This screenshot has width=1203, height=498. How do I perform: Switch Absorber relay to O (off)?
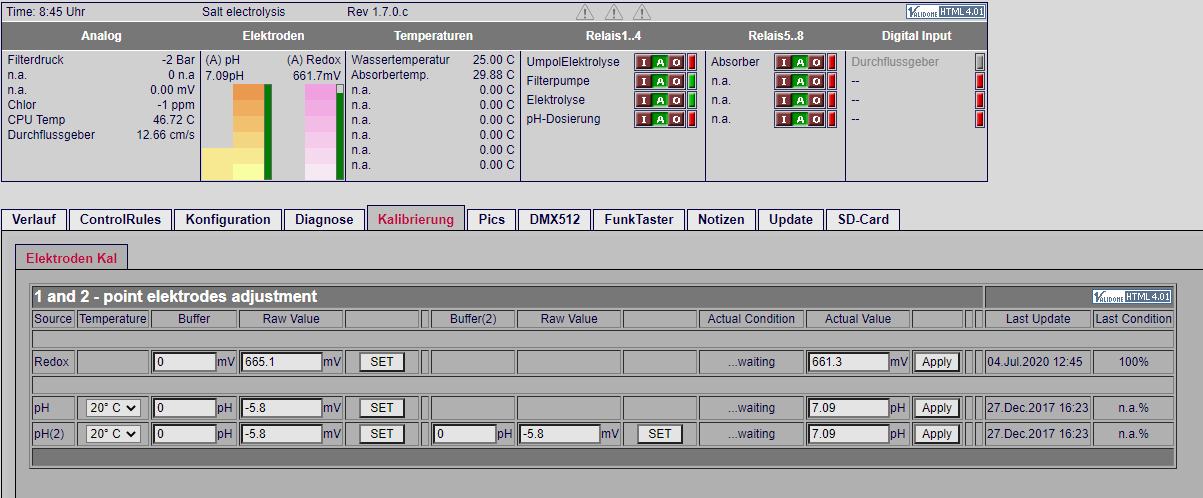coord(816,62)
